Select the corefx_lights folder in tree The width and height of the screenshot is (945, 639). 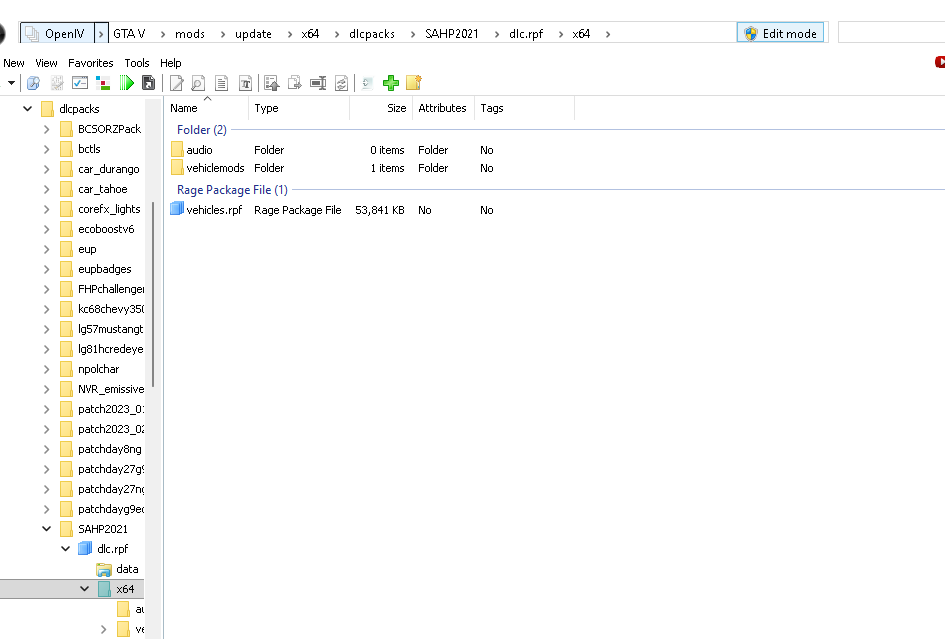click(109, 209)
